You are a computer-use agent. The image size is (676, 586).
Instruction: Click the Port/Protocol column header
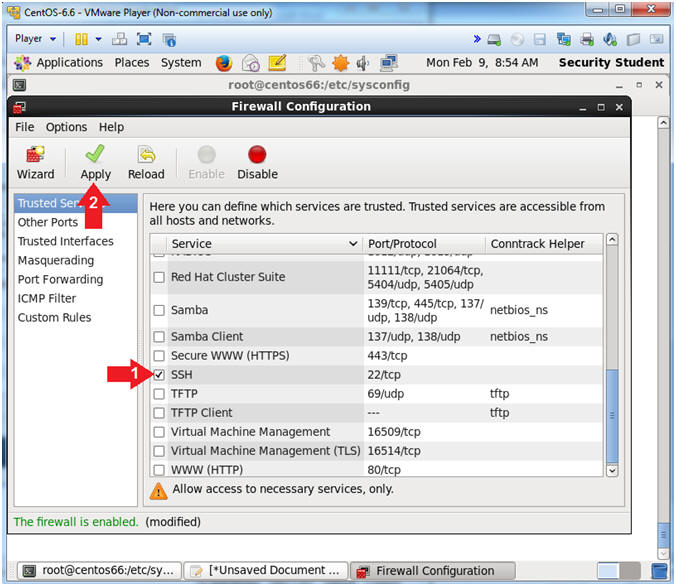(424, 244)
